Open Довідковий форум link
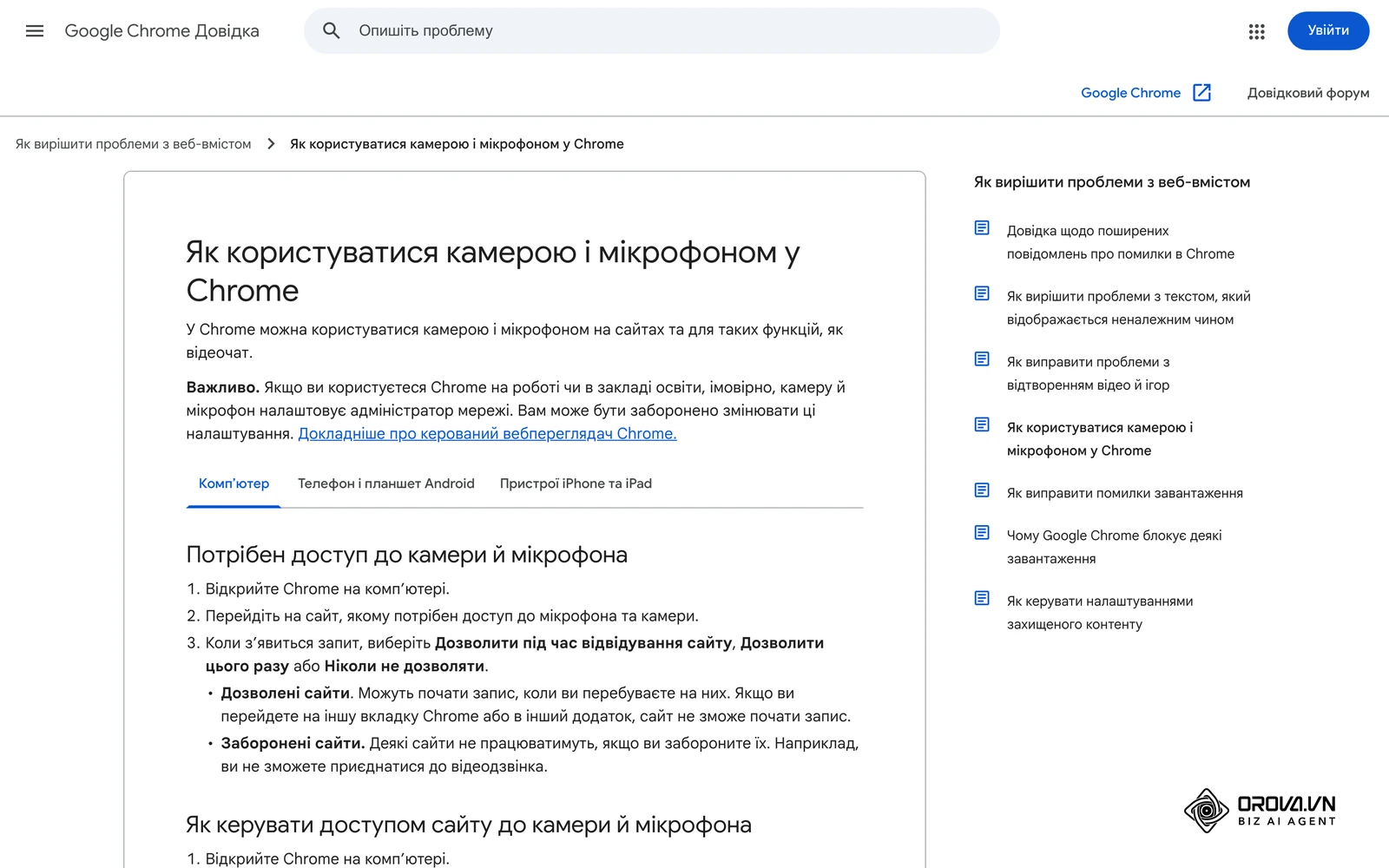The image size is (1389, 868). pos(1308,93)
